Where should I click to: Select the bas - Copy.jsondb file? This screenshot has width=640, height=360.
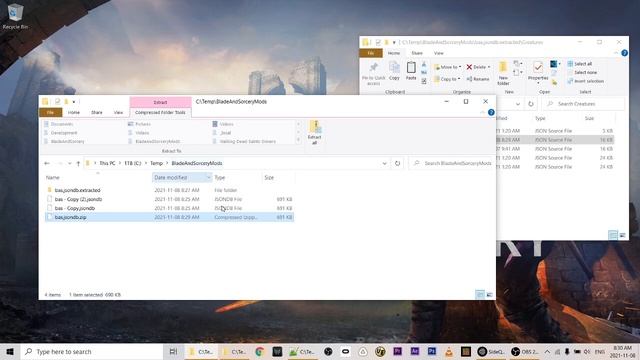pos(75,208)
